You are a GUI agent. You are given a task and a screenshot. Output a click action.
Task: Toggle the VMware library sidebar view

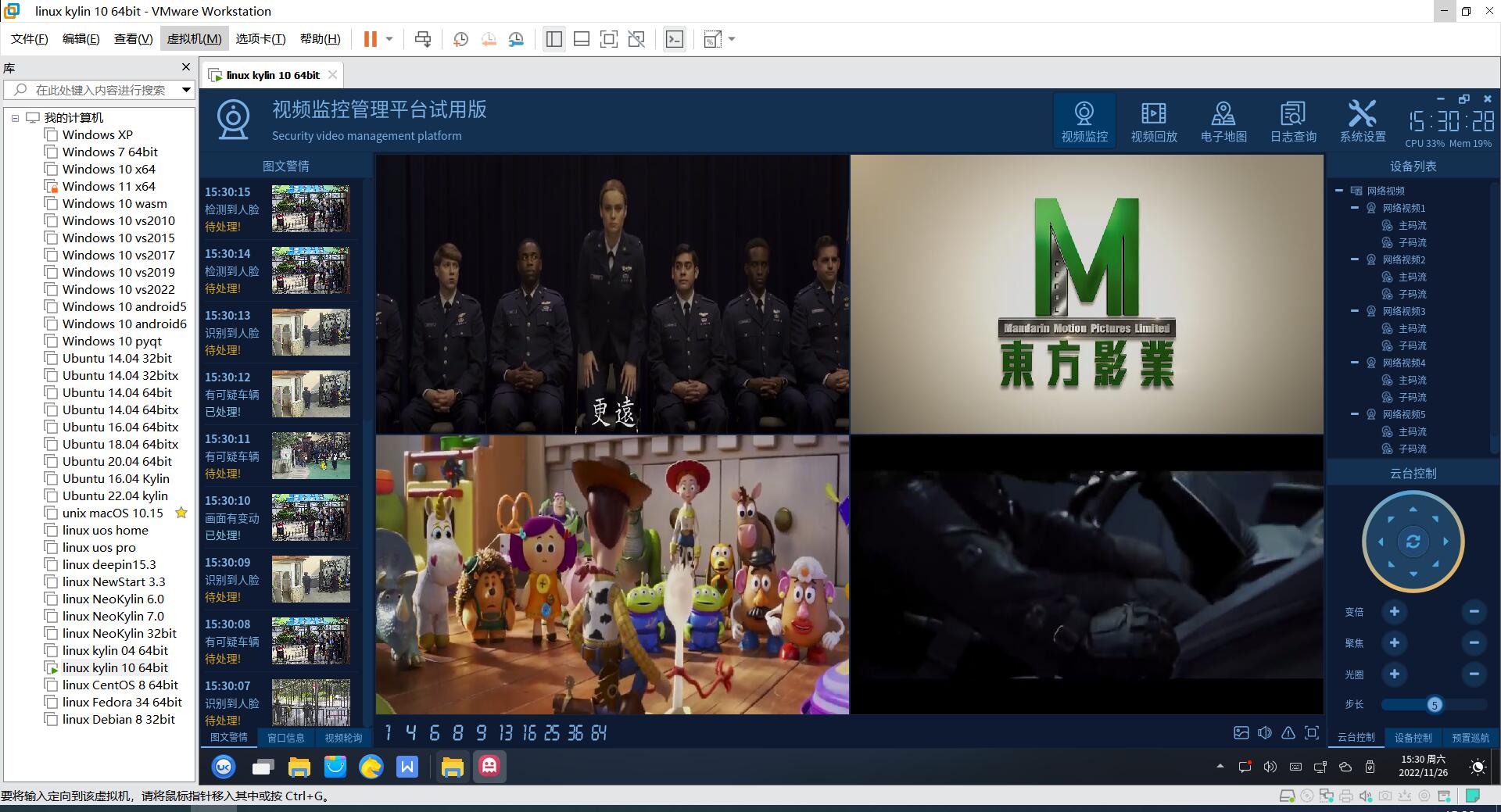[x=554, y=40]
